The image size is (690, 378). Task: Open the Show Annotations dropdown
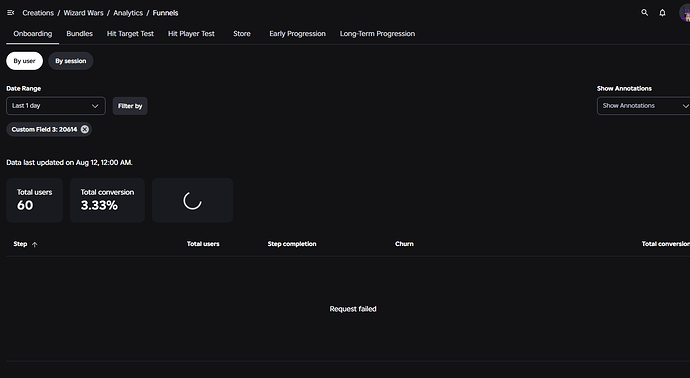[x=643, y=106]
